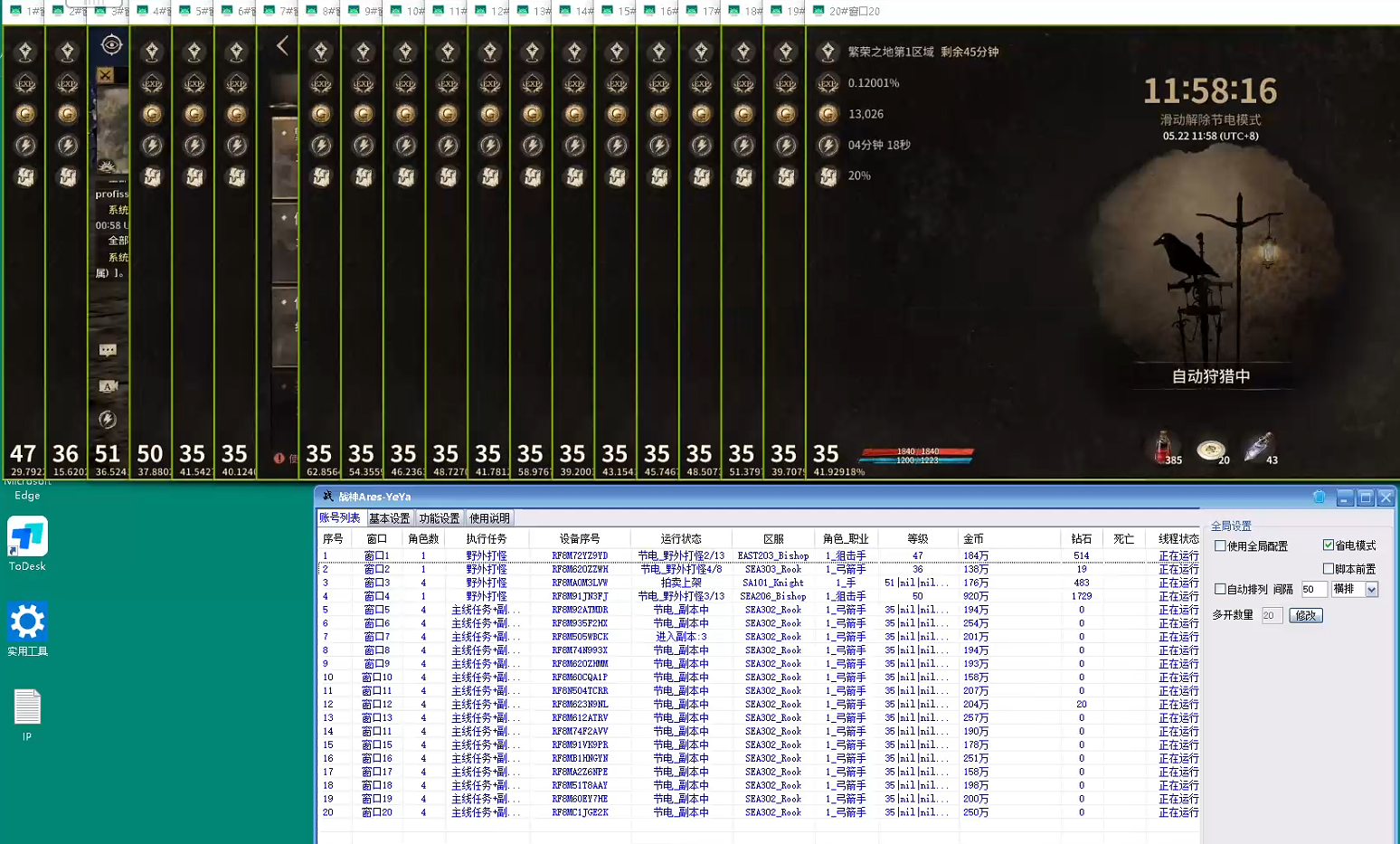This screenshot has width=1400, height=844.
Task: Enable the 使用全局配置 checkbox
Action: (1220, 545)
